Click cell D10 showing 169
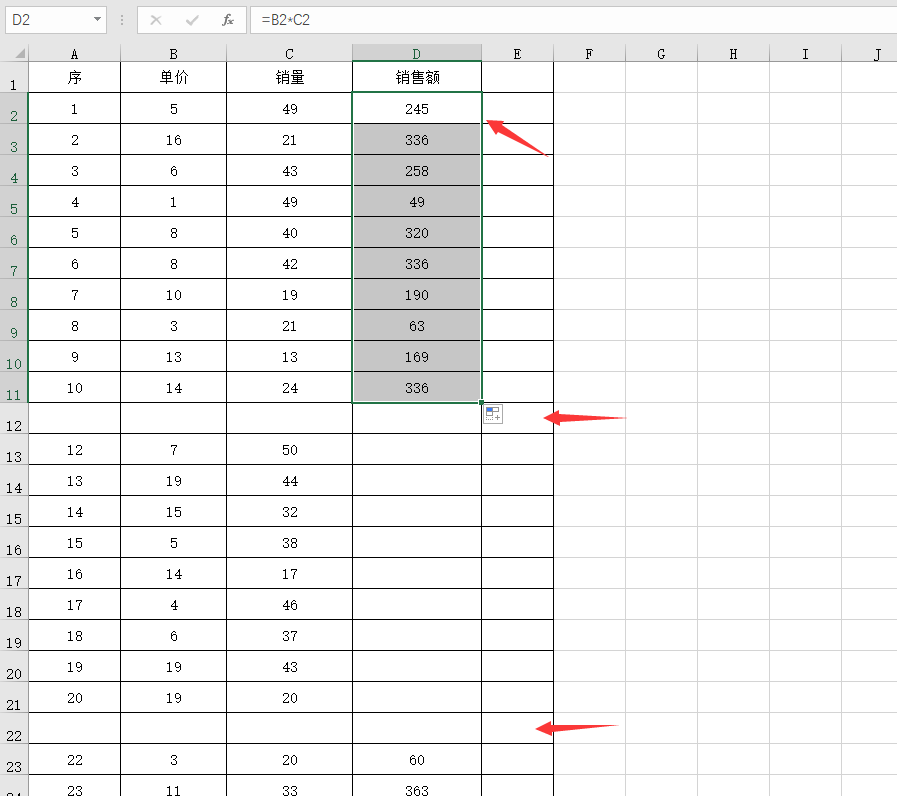The image size is (897, 796). click(x=417, y=357)
